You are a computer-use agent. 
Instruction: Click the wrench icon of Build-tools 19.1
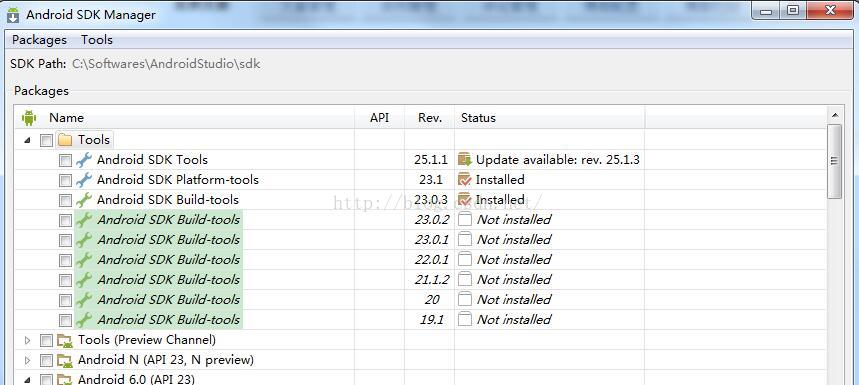[84, 320]
